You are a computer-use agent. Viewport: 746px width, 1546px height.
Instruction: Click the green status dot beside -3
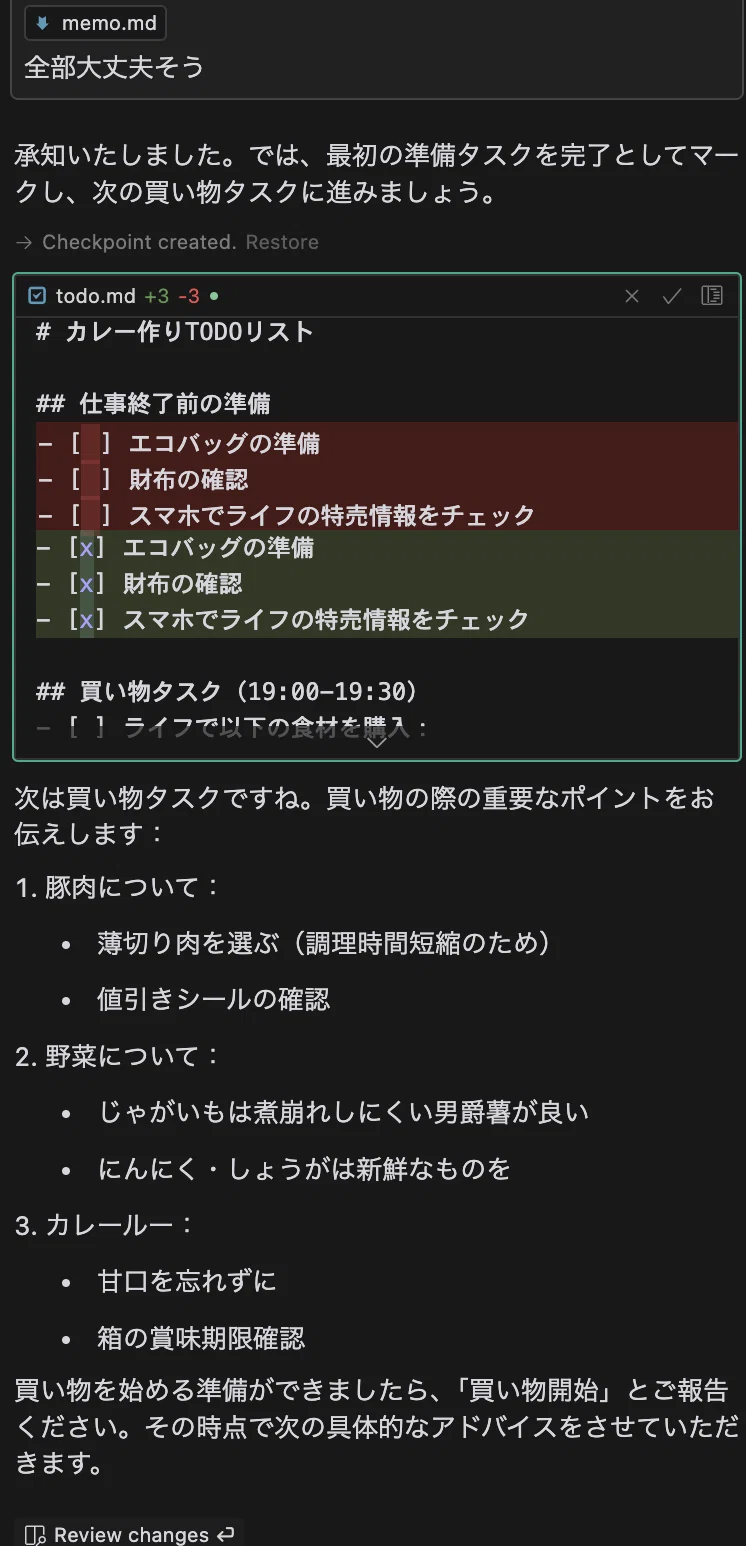(x=214, y=296)
